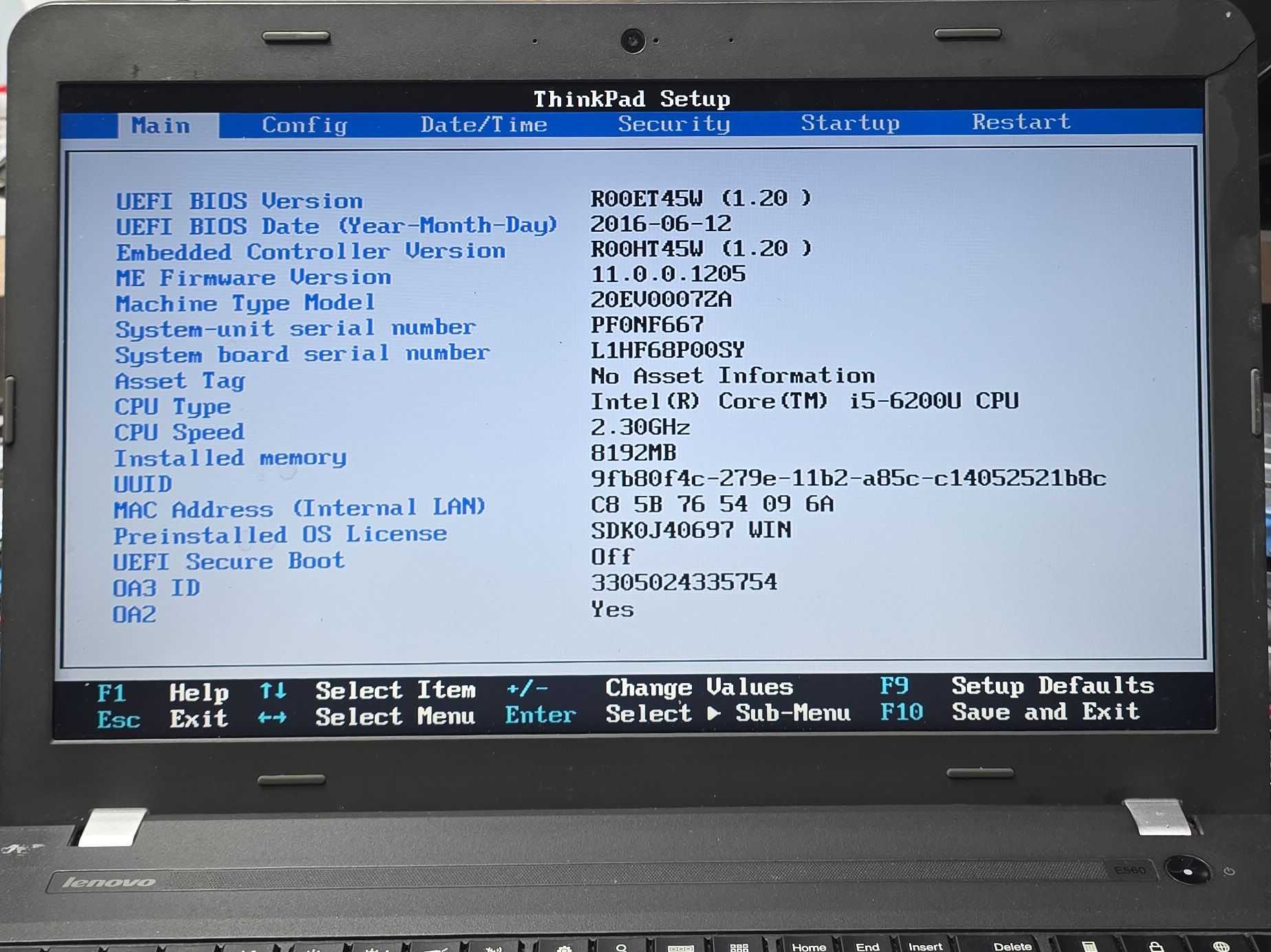Click the up-down arrows Select Item icon
Image resolution: width=1271 pixels, height=952 pixels.
click(273, 691)
